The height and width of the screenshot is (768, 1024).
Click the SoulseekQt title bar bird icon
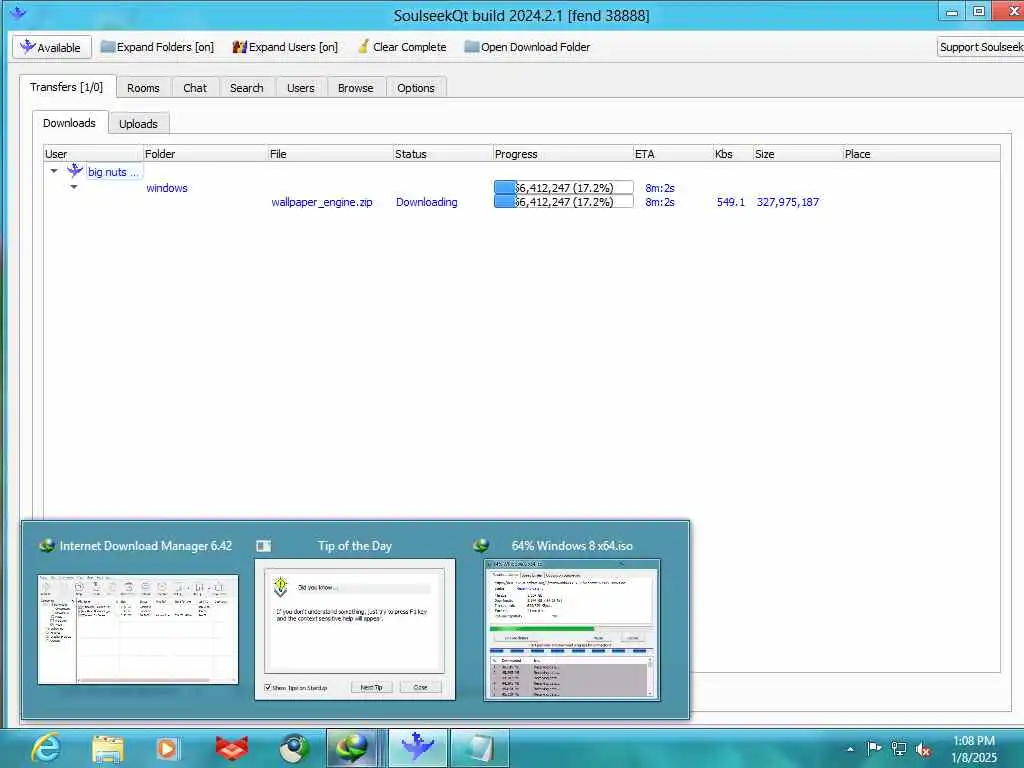click(x=18, y=12)
